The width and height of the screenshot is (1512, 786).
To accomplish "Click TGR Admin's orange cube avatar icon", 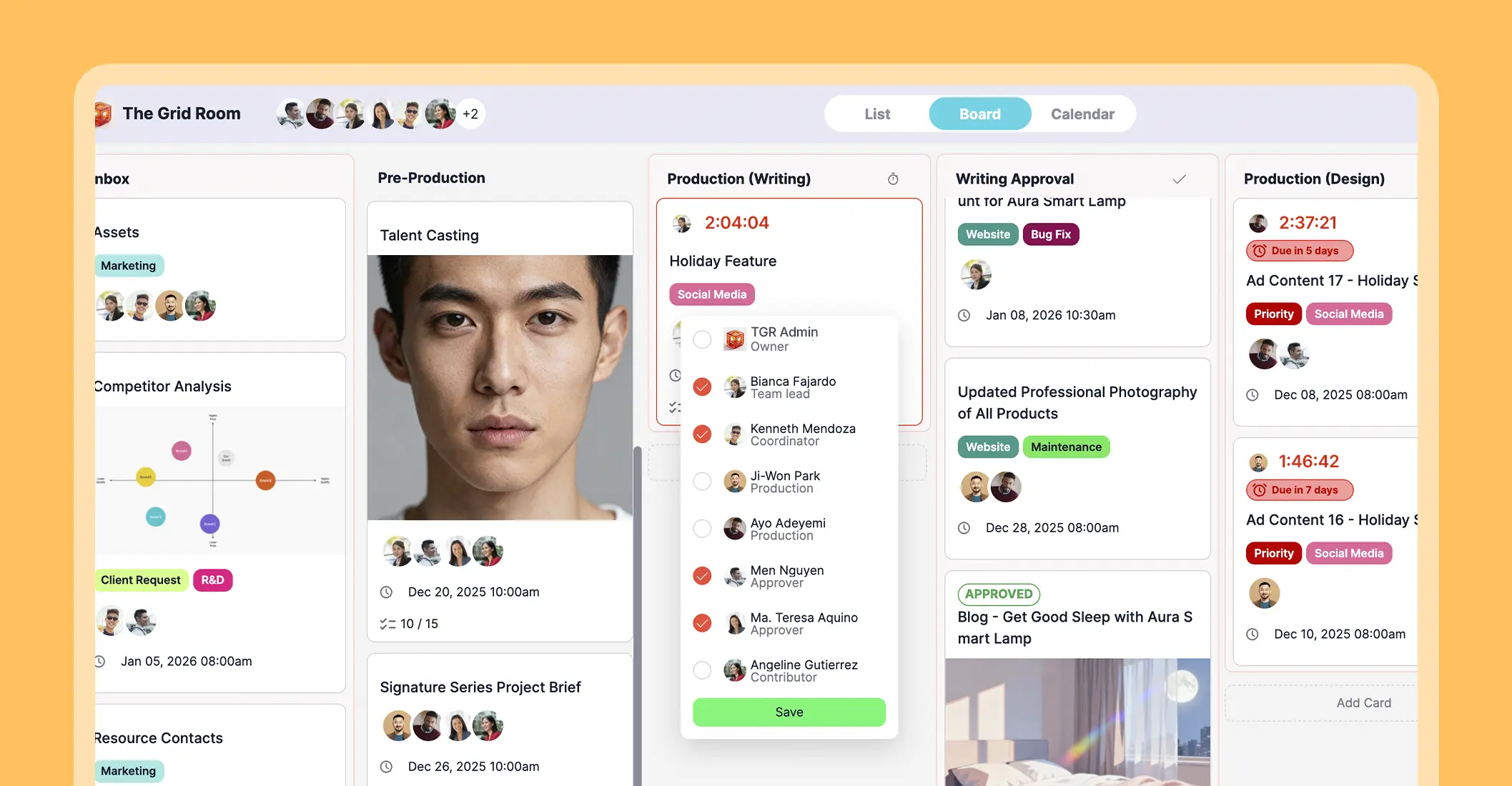I will (734, 339).
